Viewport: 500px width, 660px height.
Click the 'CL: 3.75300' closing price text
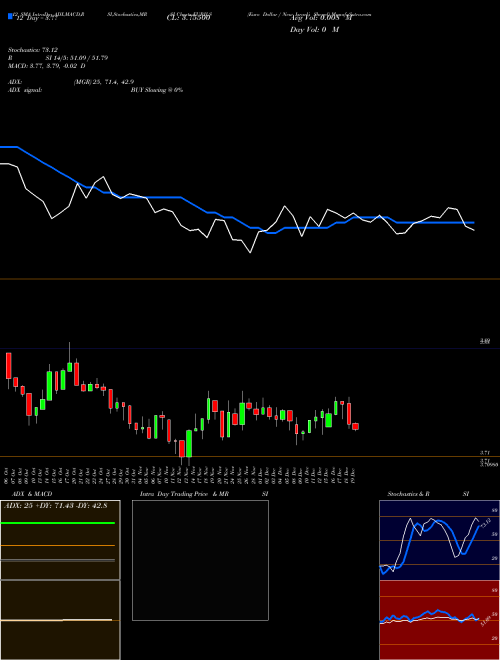[x=189, y=19]
